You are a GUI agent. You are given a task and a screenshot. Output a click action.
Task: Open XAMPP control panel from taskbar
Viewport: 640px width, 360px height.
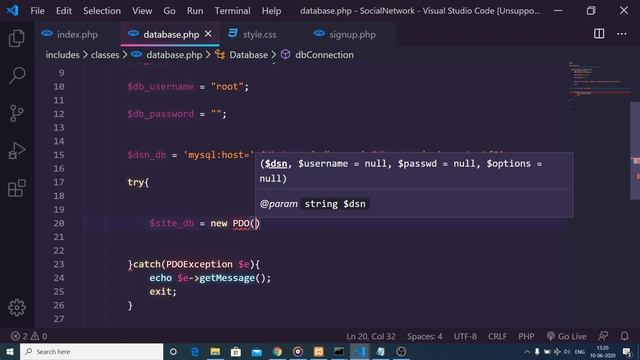pos(318,351)
